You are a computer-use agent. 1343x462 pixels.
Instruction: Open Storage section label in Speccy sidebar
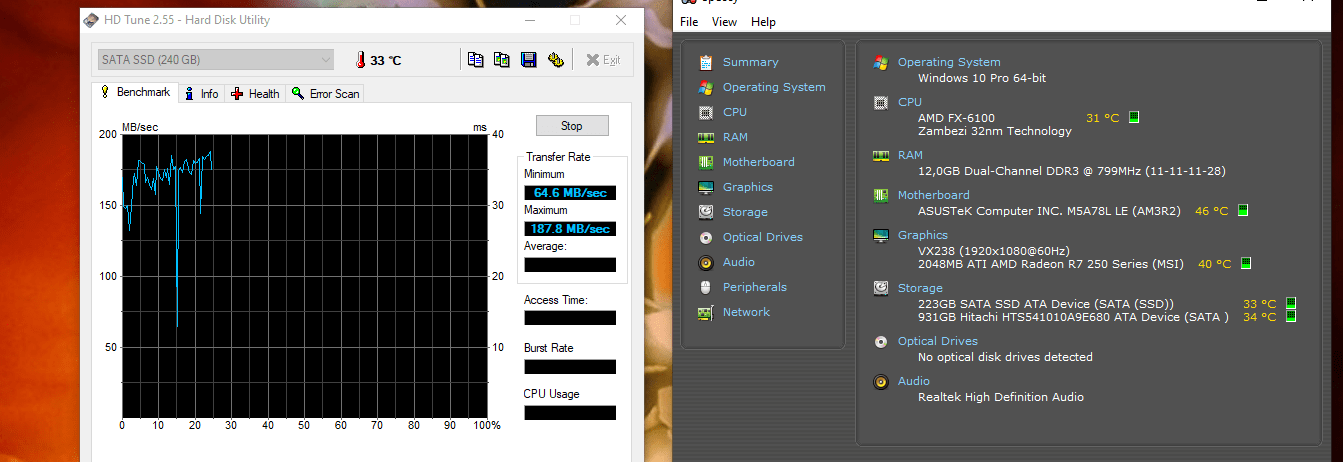click(745, 212)
